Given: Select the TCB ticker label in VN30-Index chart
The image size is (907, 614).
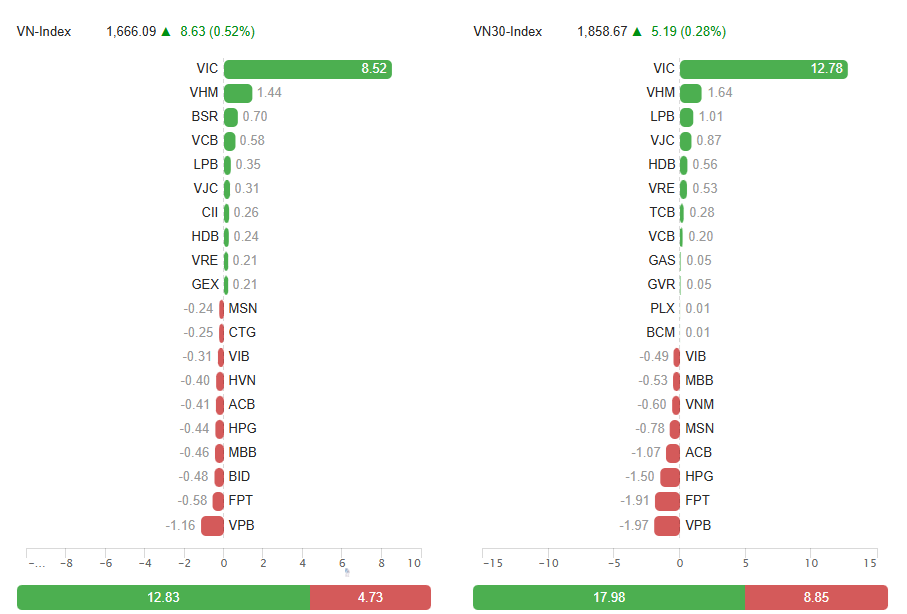Looking at the screenshot, I should click(x=662, y=213).
